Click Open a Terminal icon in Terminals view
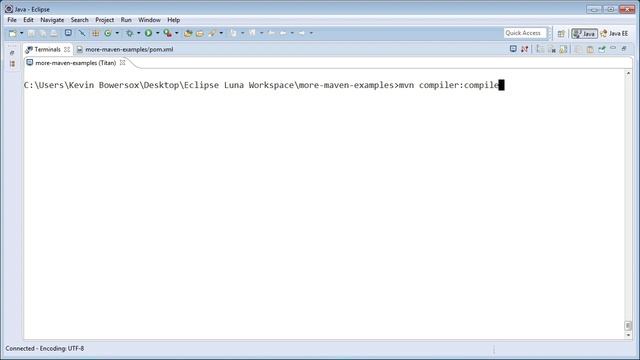The width and height of the screenshot is (640, 360). (x=513, y=49)
